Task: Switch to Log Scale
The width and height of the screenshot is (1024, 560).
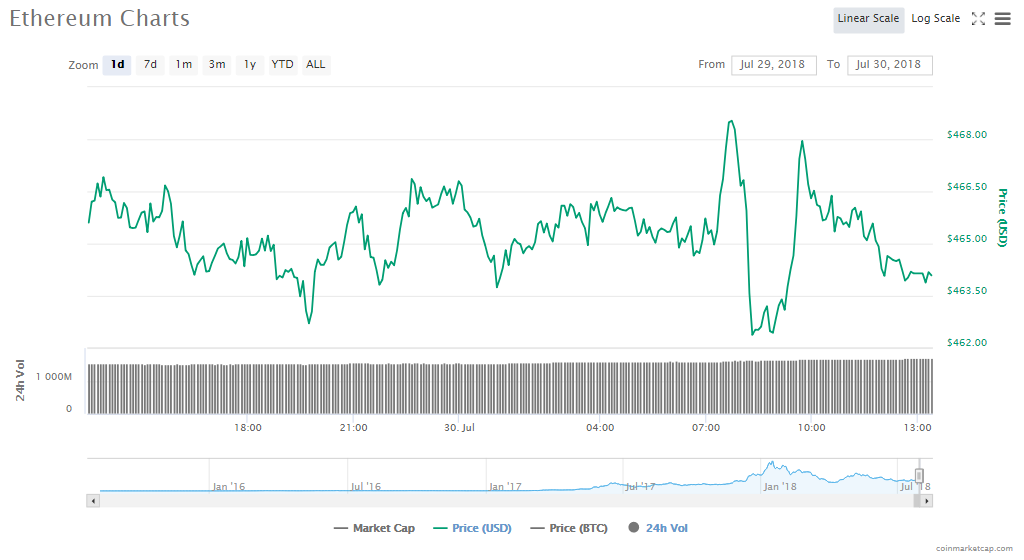Action: (935, 18)
